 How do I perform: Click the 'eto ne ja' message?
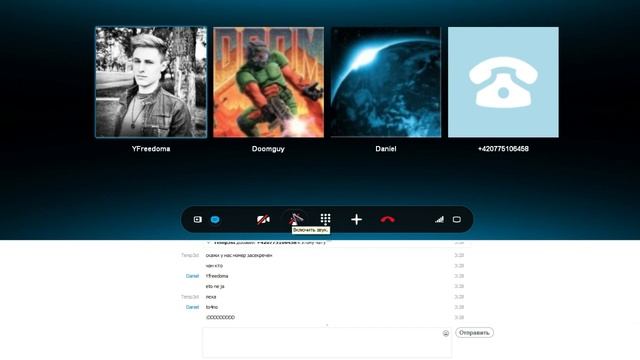coord(215,287)
